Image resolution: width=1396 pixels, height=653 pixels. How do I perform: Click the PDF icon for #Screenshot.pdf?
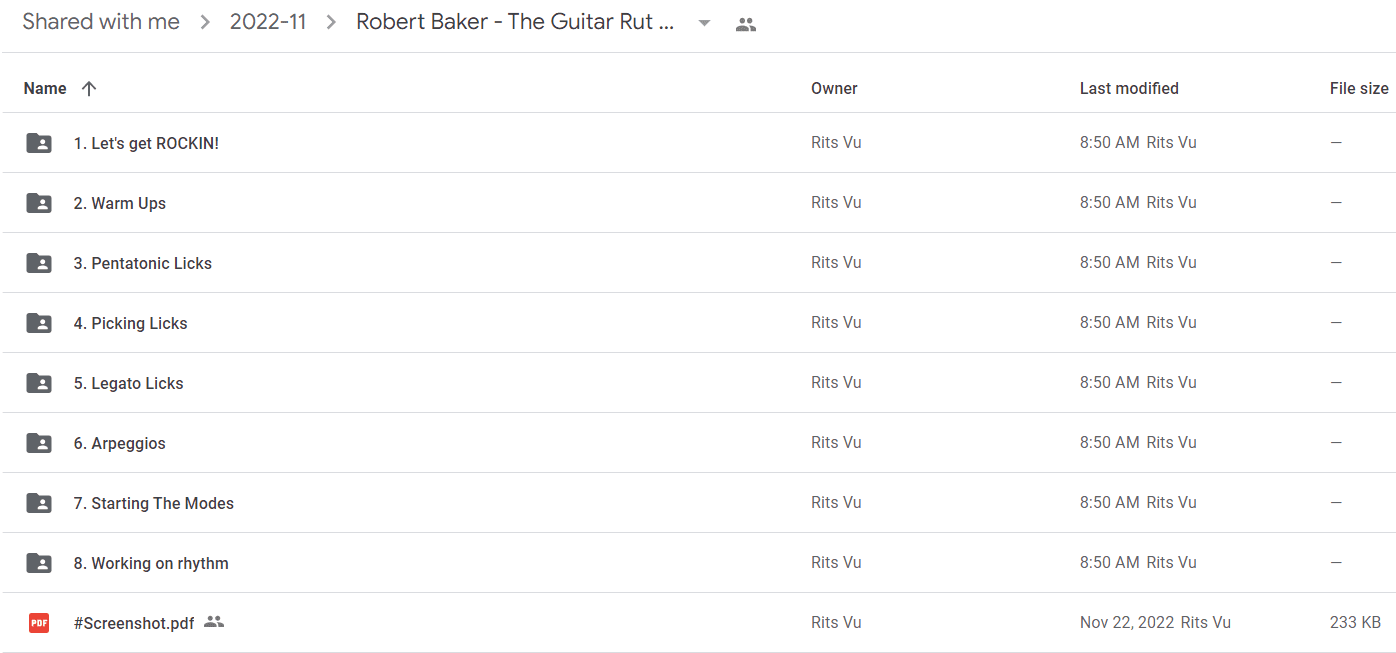tap(39, 623)
